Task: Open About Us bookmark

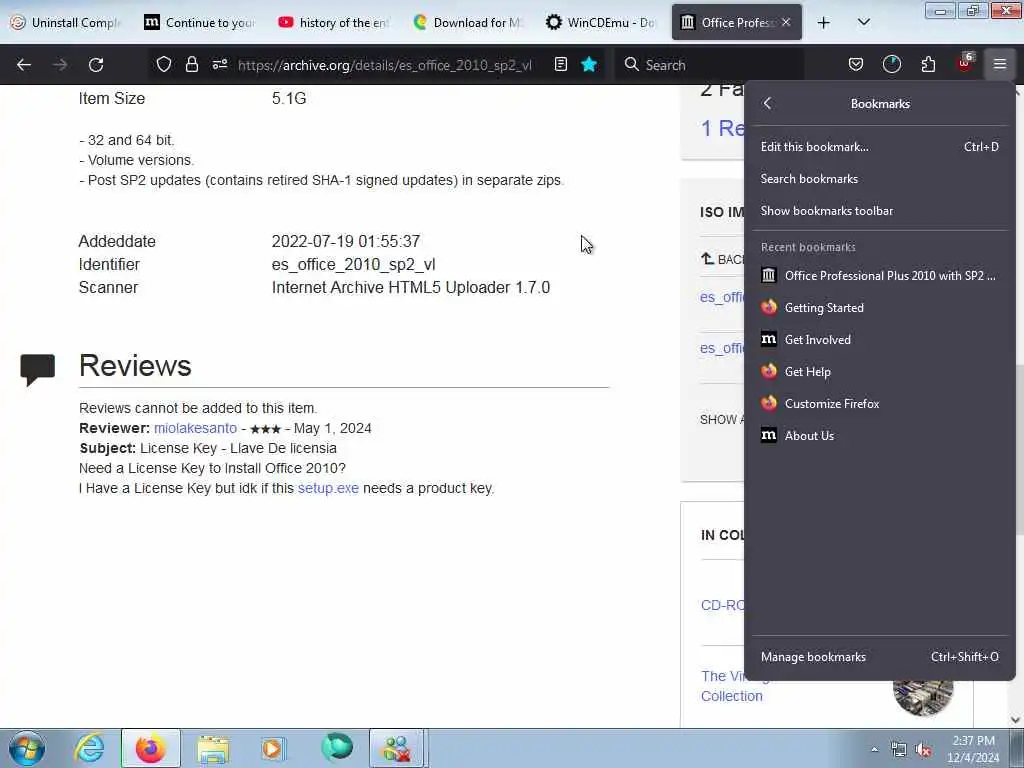Action: click(x=880, y=436)
